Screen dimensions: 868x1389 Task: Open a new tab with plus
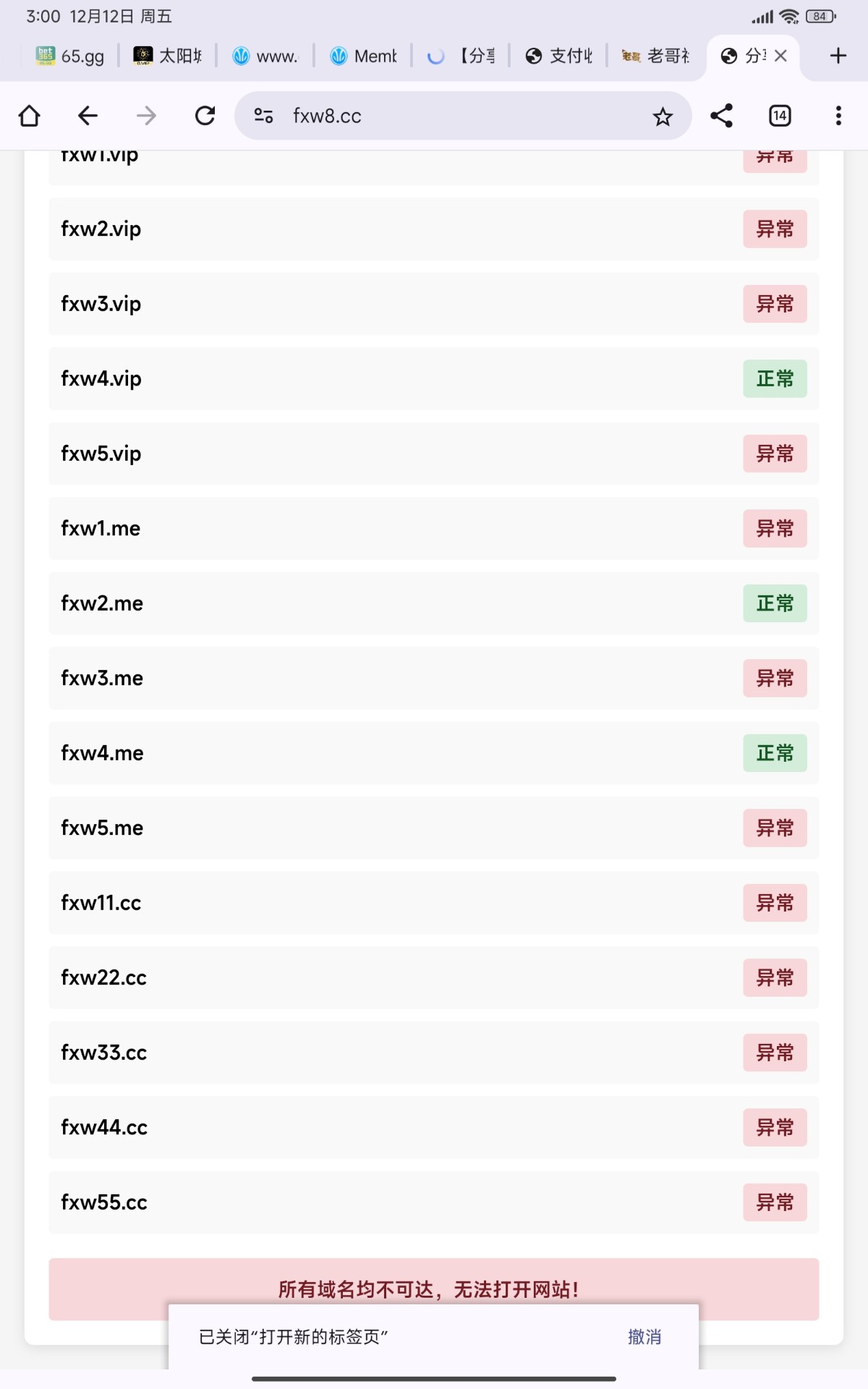pyautogui.click(x=838, y=56)
